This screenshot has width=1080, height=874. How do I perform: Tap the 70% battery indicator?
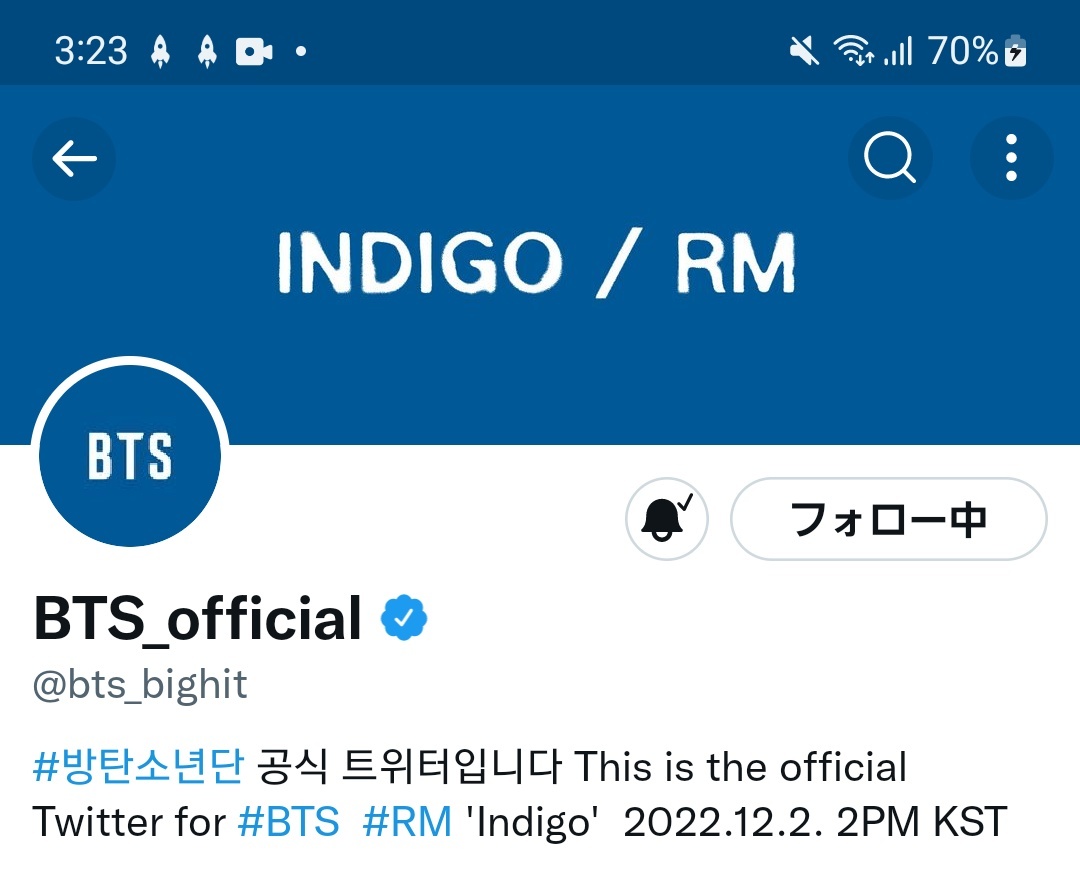tap(977, 51)
